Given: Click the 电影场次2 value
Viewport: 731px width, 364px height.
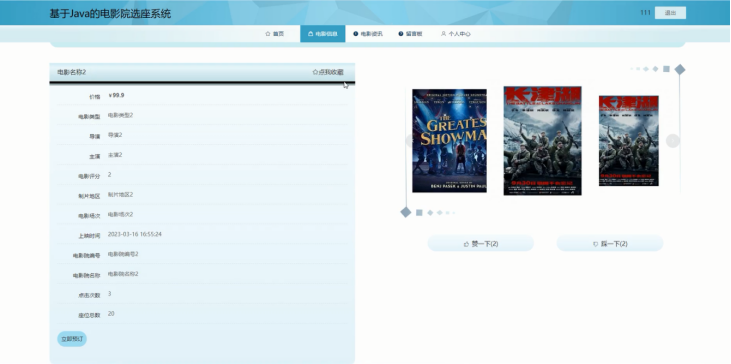Looking at the screenshot, I should [x=120, y=214].
